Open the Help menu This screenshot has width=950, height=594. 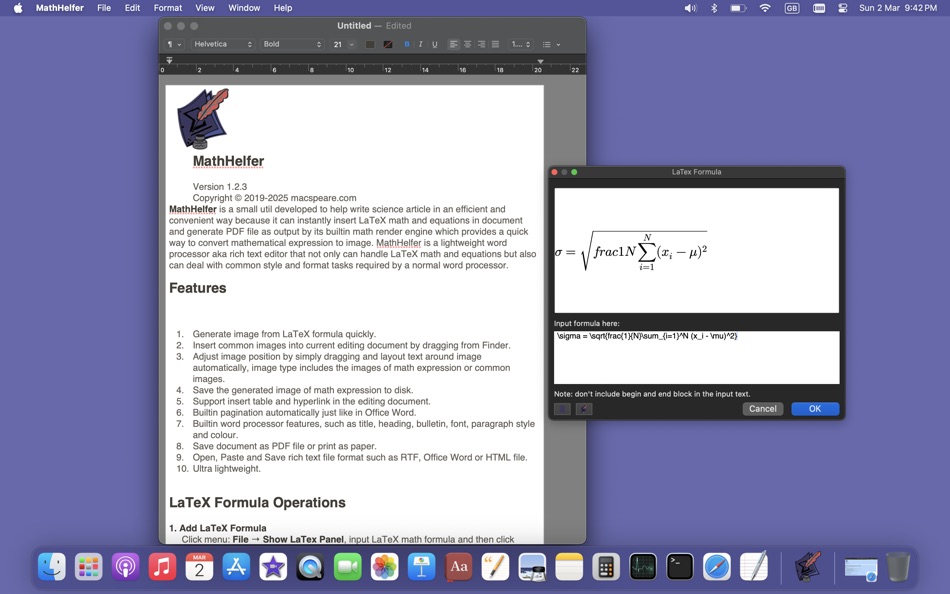coord(283,8)
